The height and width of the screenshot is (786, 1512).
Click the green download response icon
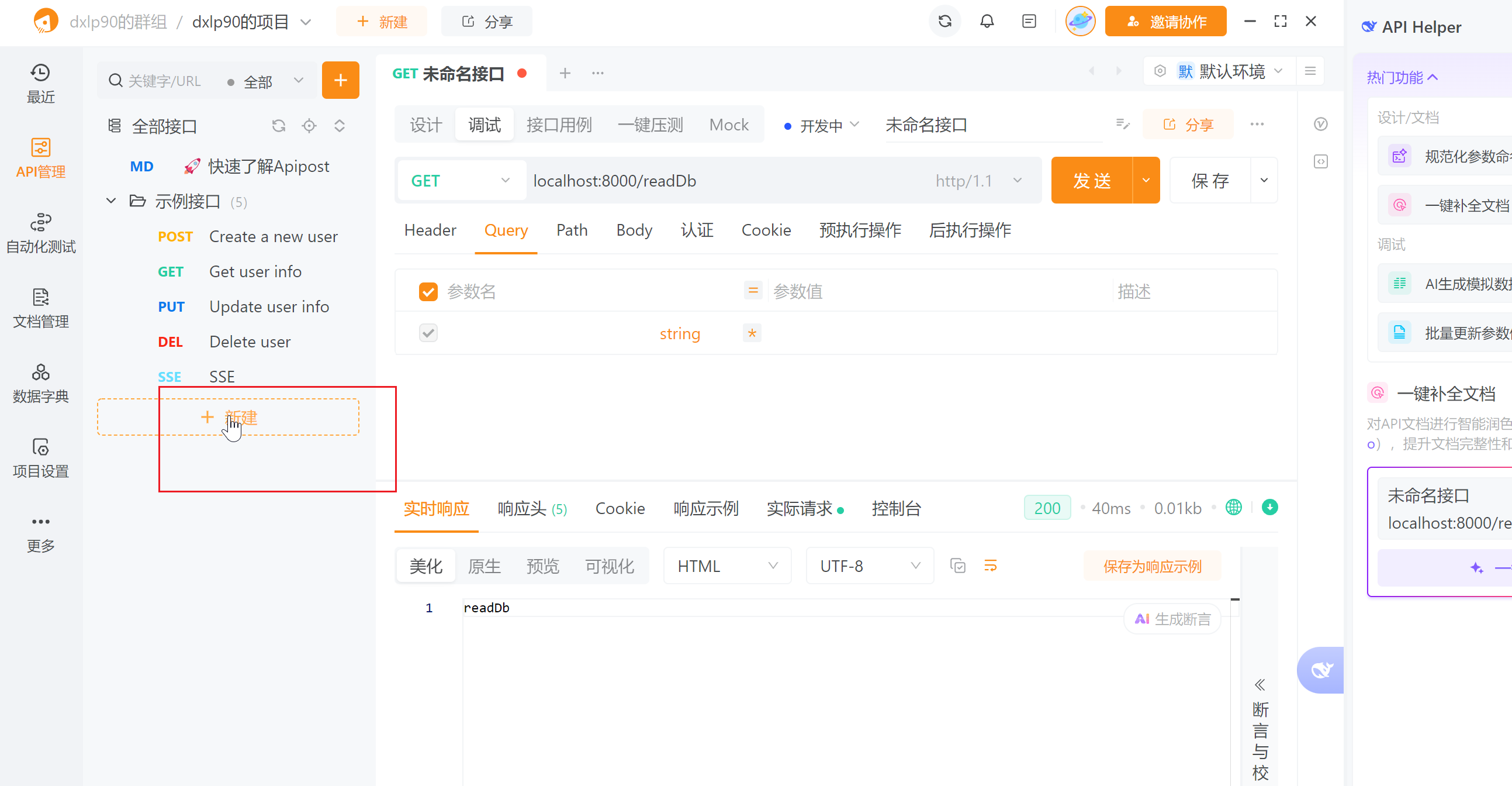[x=1269, y=507]
